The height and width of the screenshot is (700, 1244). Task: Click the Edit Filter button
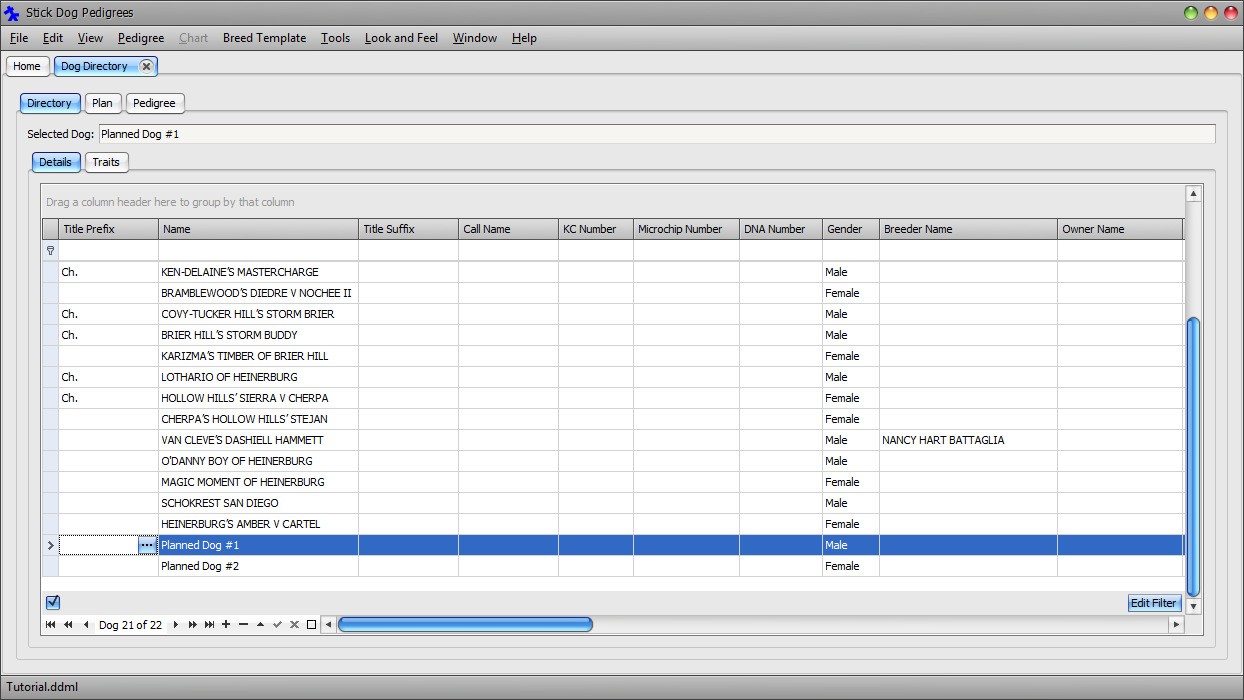(x=1153, y=602)
